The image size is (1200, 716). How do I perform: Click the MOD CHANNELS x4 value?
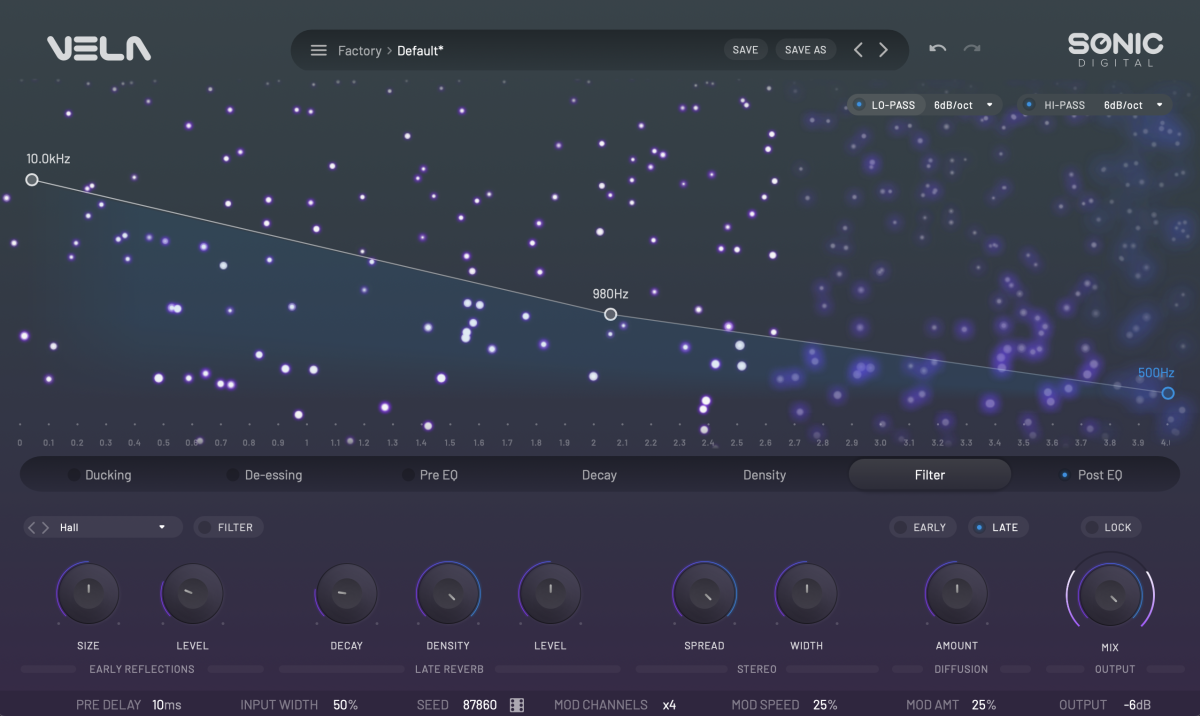tap(669, 705)
